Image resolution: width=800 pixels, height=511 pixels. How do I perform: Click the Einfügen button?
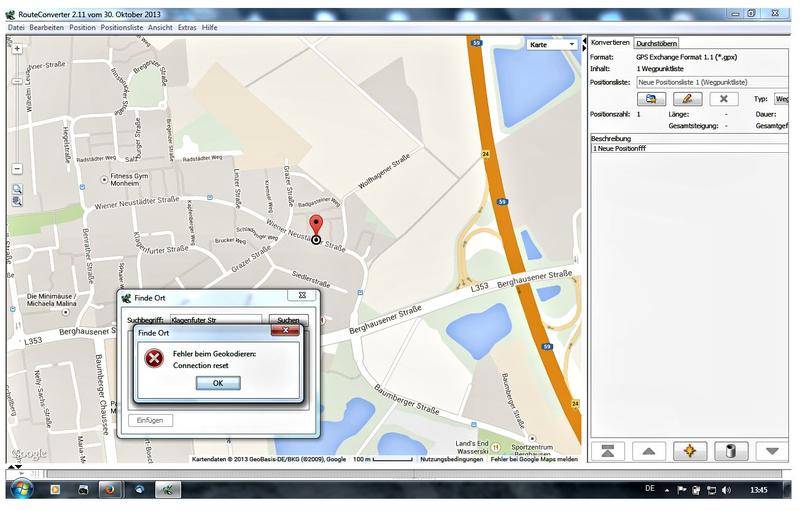pyautogui.click(x=150, y=420)
